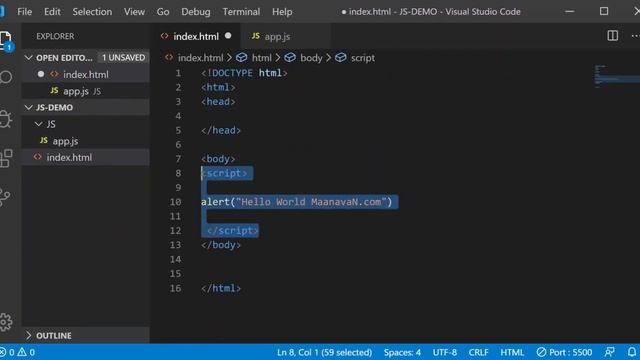Open the Debug menu
This screenshot has width=640, height=360.
196,12
